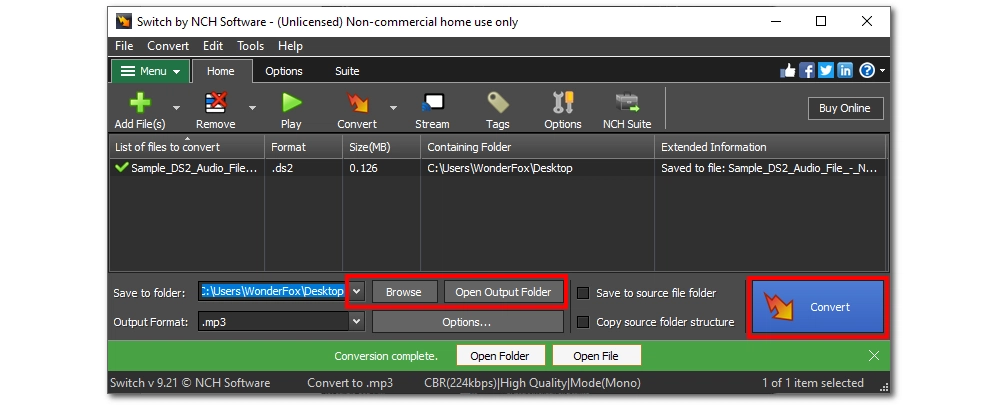1000x405 pixels.
Task: Click the blue help question-mark icon
Action: click(x=867, y=71)
